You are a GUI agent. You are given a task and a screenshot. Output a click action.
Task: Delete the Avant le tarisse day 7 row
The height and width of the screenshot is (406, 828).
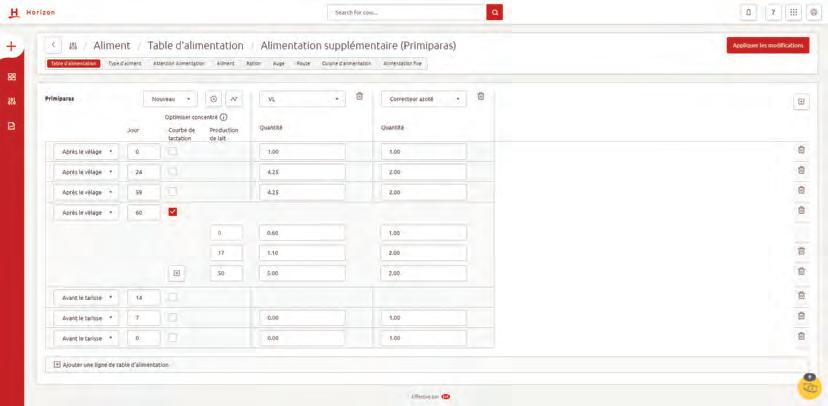point(801,316)
